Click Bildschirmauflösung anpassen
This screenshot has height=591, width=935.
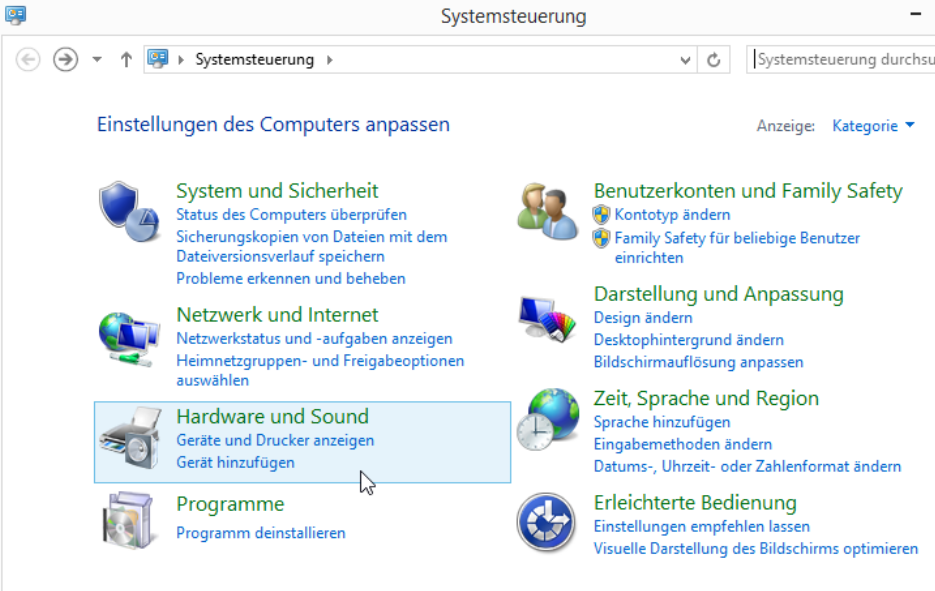click(x=698, y=362)
